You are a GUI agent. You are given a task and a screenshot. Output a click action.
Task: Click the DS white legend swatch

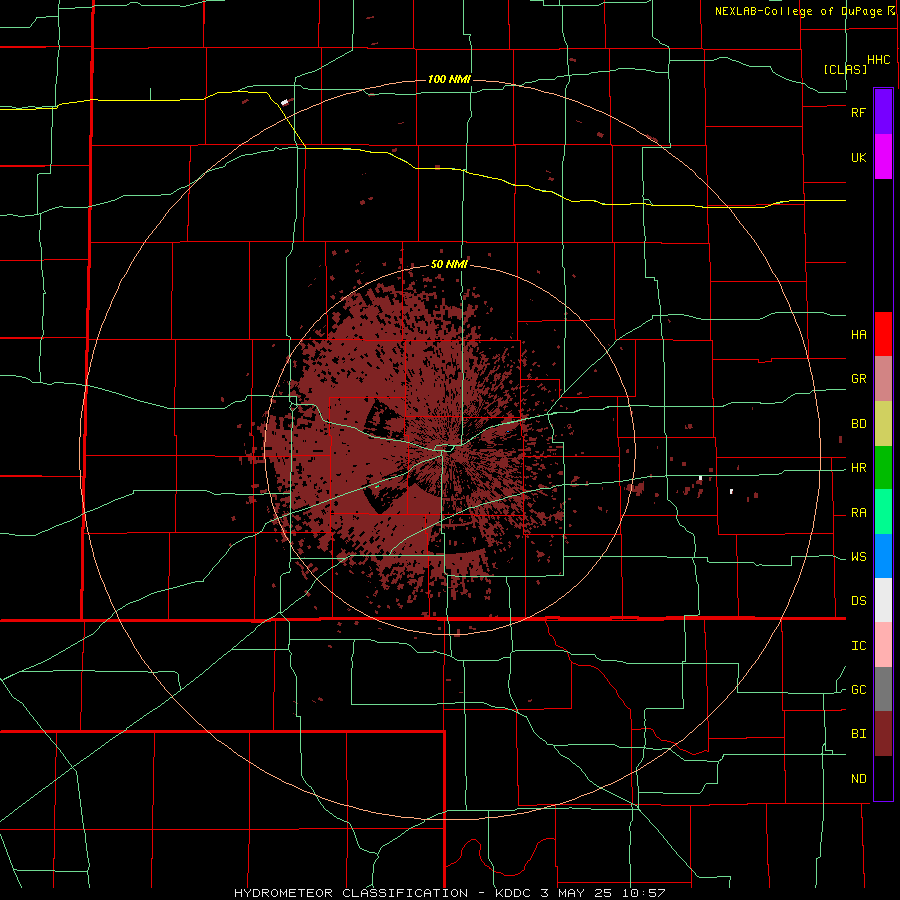(883, 600)
